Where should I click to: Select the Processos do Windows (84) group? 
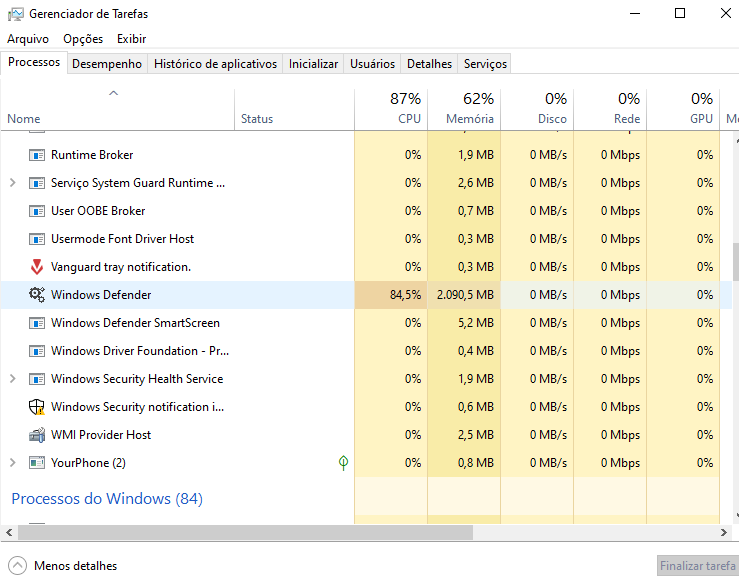click(107, 499)
